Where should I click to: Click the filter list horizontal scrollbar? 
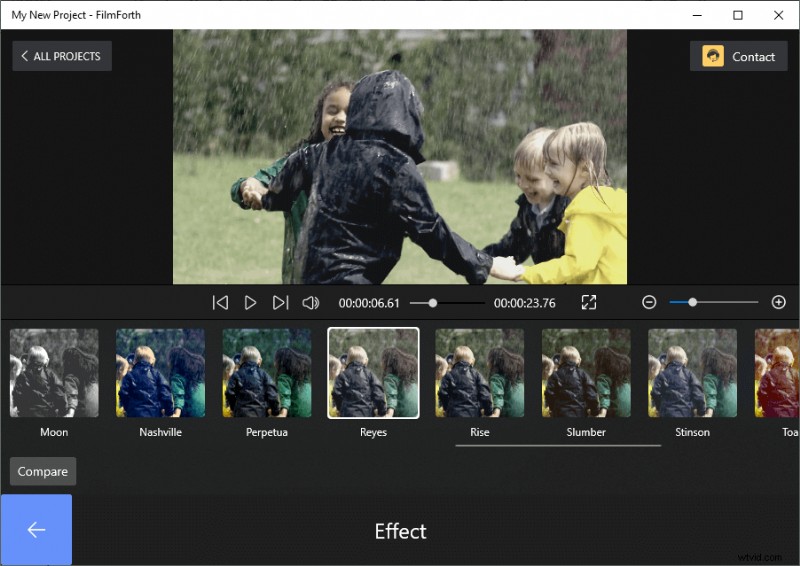(x=558, y=446)
